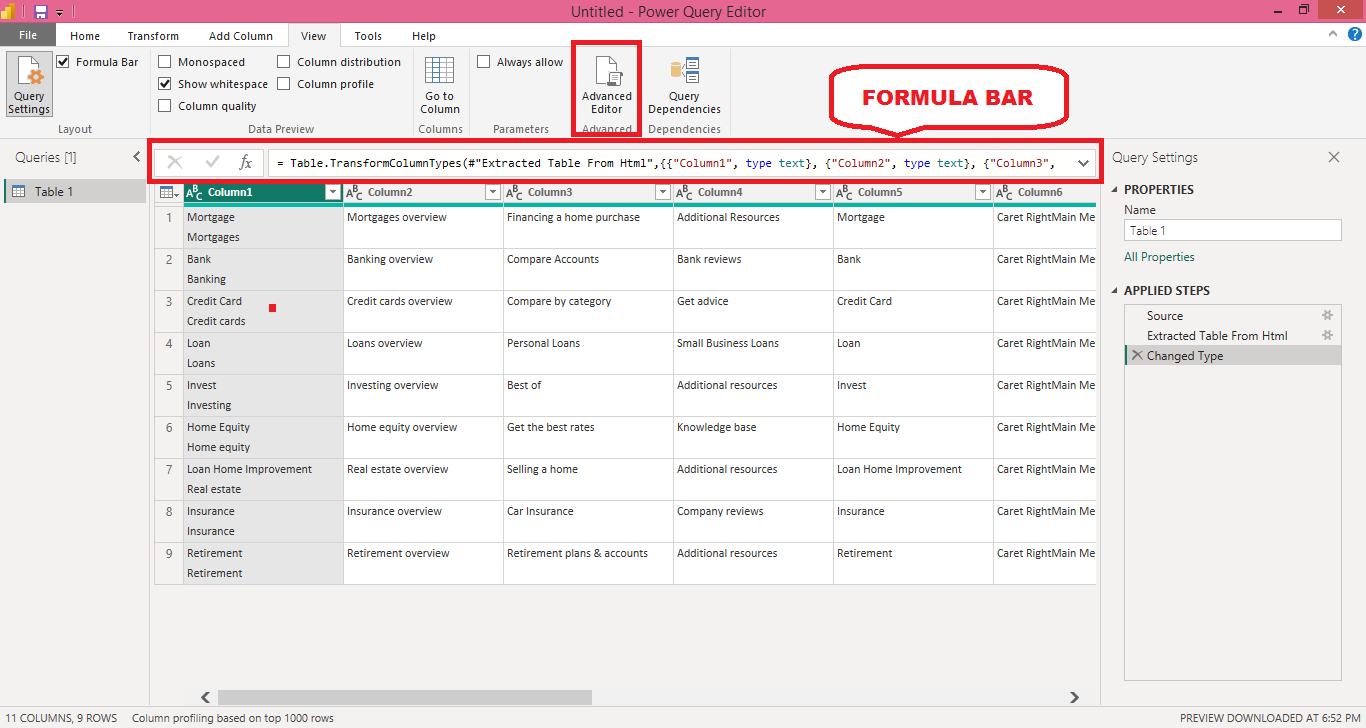Collapse the APPLIED STEPS section

tap(1115, 291)
